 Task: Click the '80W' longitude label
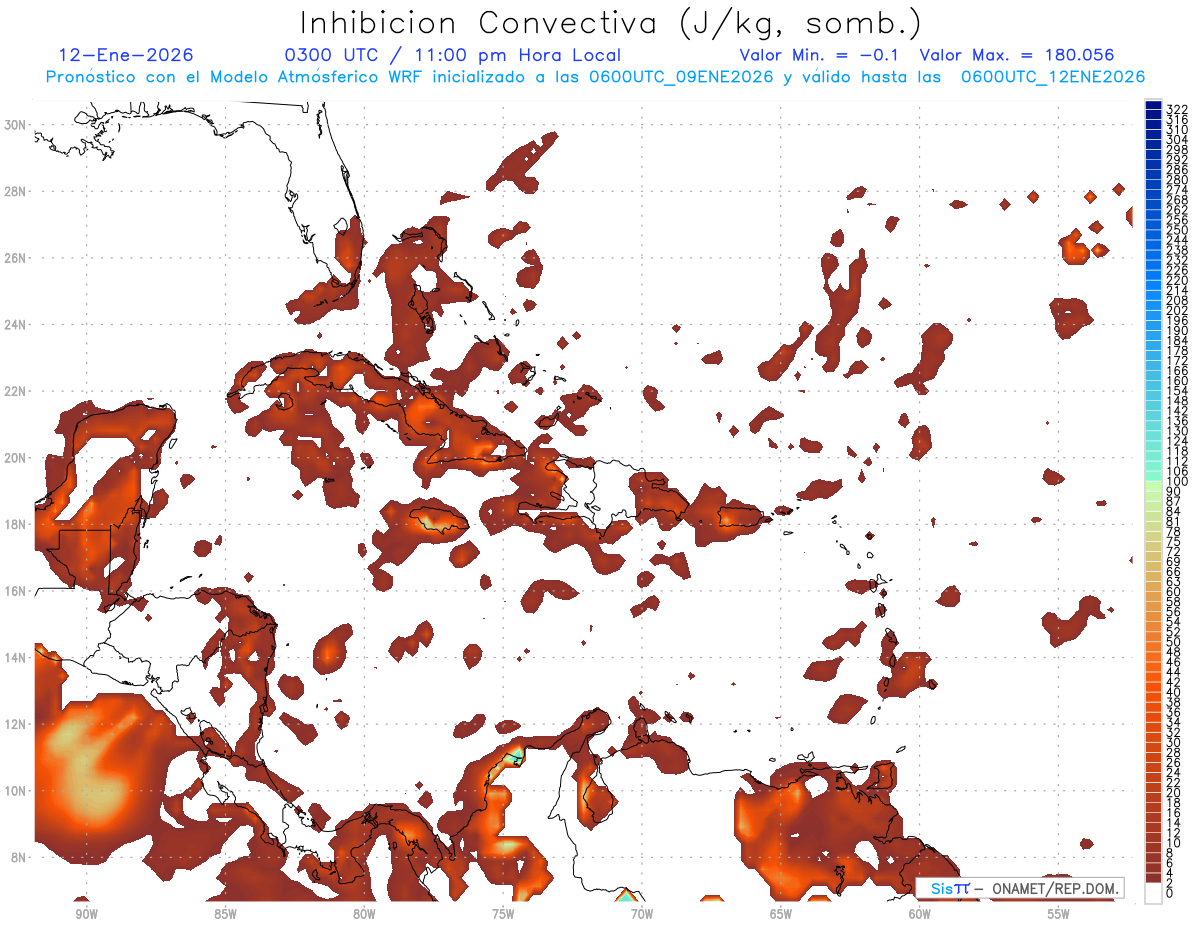tap(364, 914)
